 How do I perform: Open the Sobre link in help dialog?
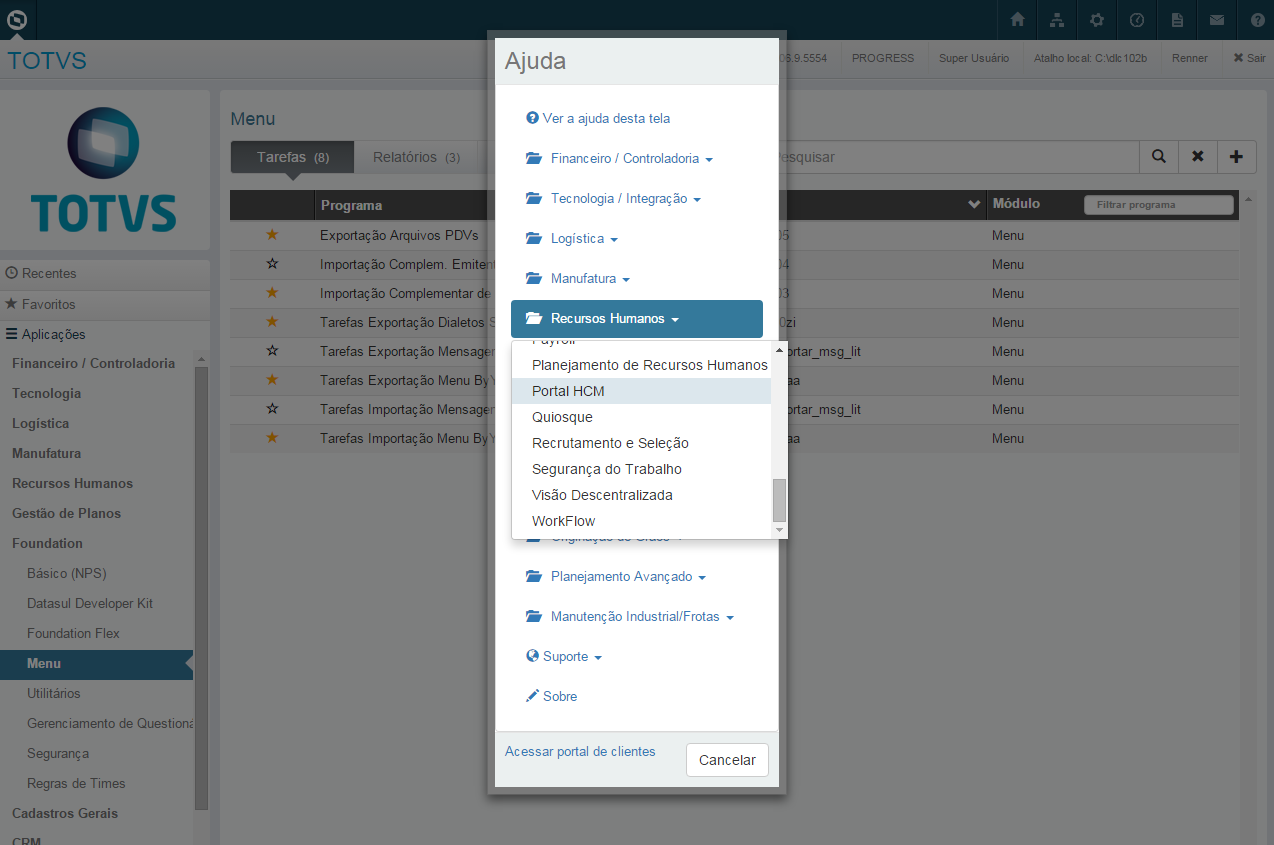(551, 696)
